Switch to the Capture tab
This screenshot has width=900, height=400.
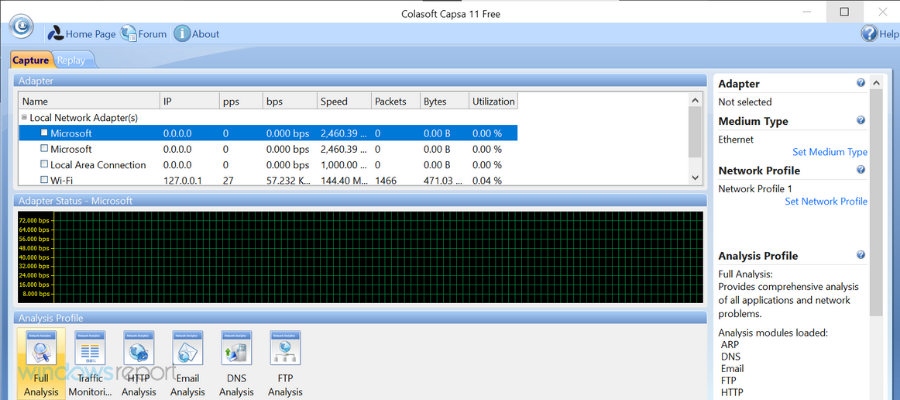[x=30, y=60]
